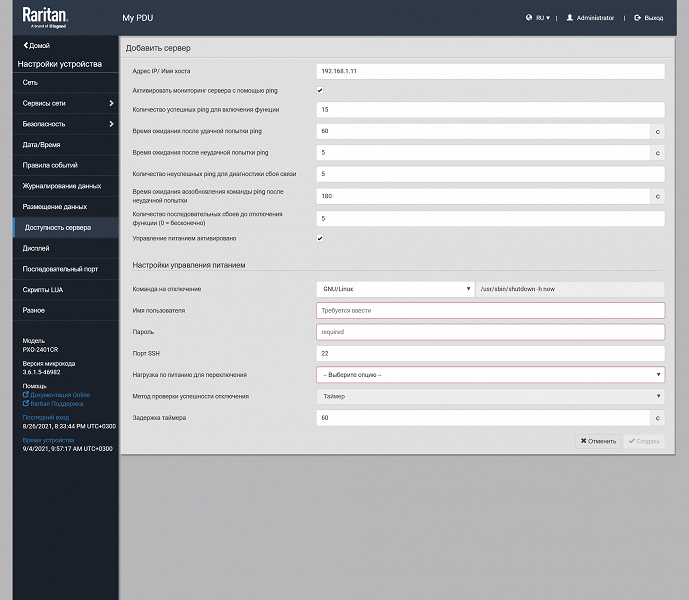The image size is (689, 600).
Task: Open the Таймер verification method dropdown
Action: [490, 396]
